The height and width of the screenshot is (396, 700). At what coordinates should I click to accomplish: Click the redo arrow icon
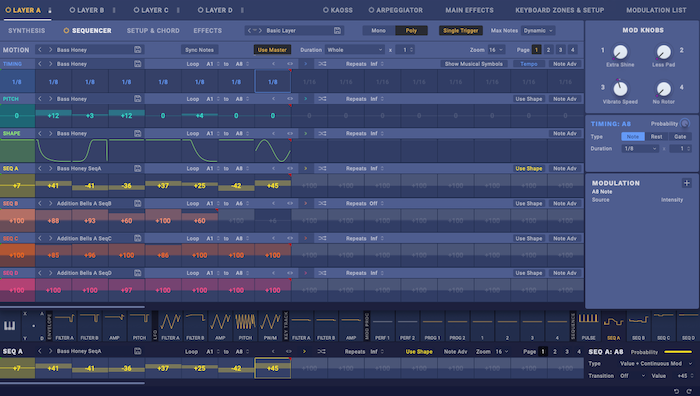coord(689,391)
